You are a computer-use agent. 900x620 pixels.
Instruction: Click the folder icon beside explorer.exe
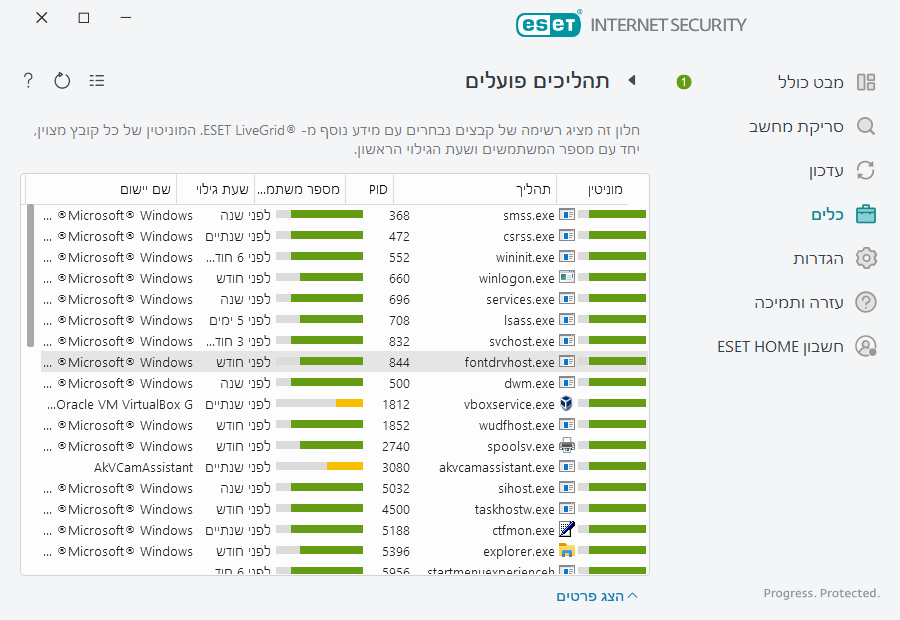click(x=566, y=551)
